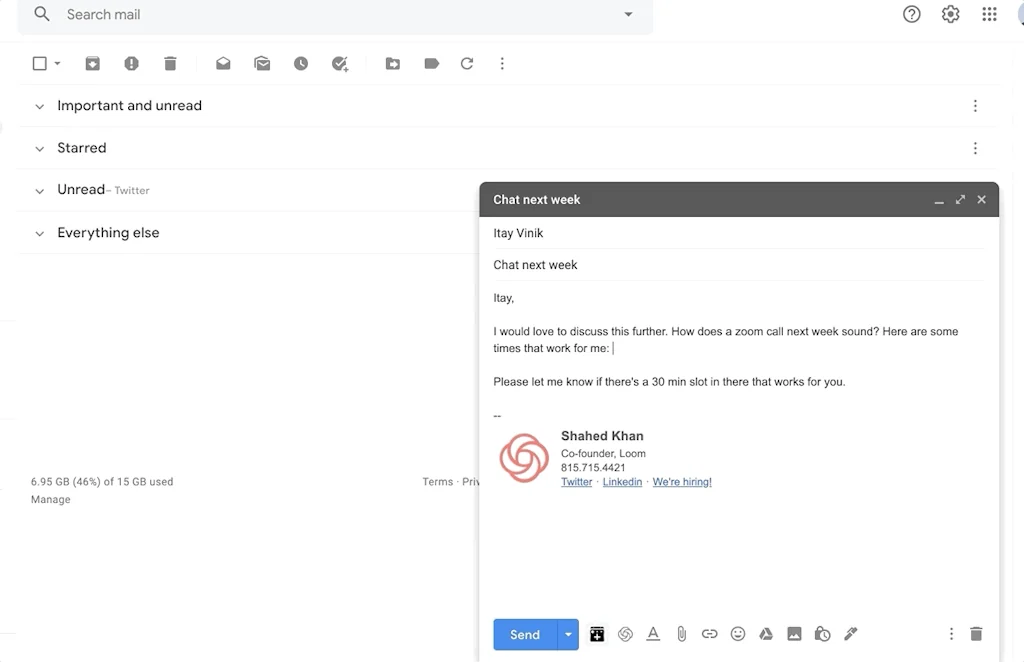This screenshot has width=1024, height=662.
Task: Insert a file from Google Drive
Action: click(x=766, y=634)
